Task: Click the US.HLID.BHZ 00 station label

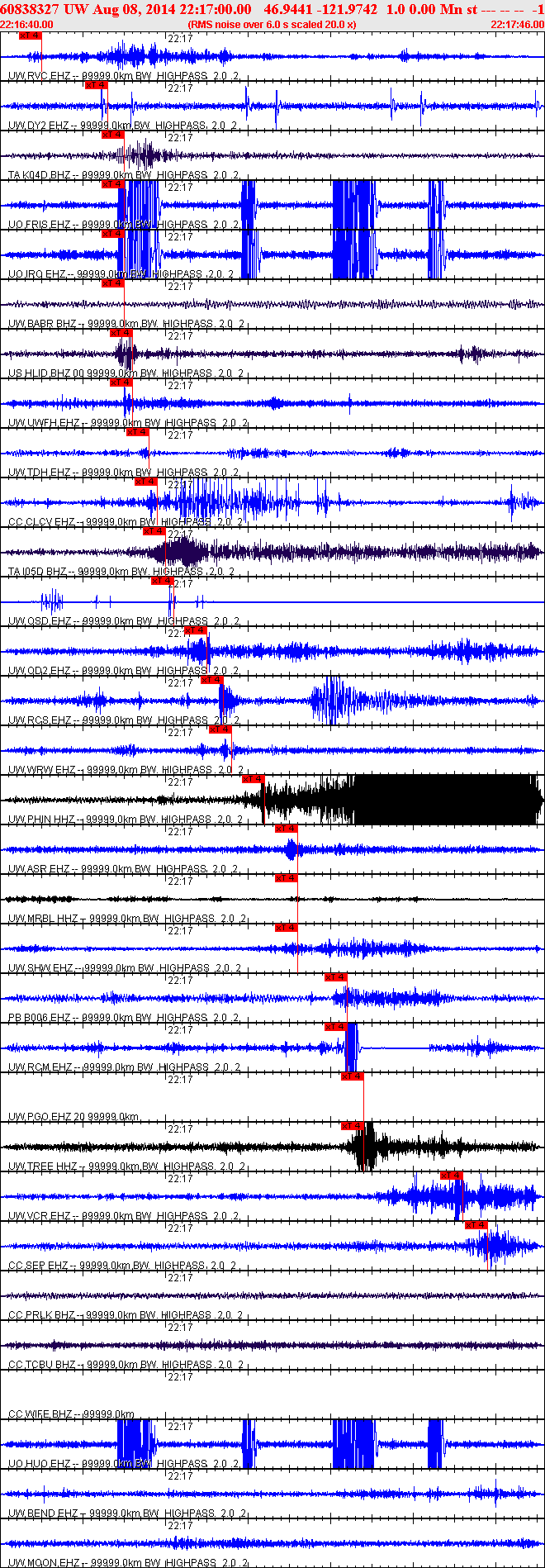Action: tap(46, 373)
